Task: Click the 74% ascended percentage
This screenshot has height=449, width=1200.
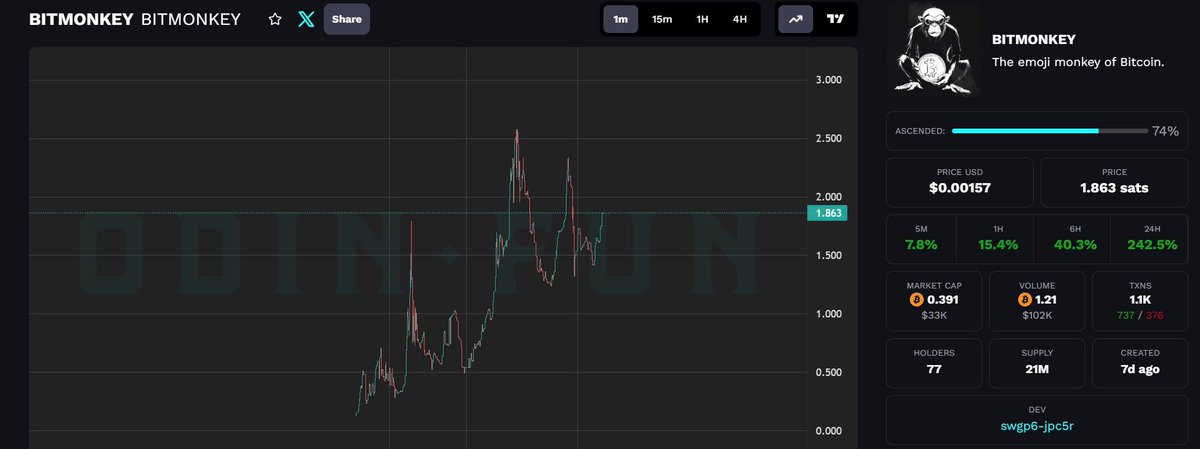Action: point(1165,131)
